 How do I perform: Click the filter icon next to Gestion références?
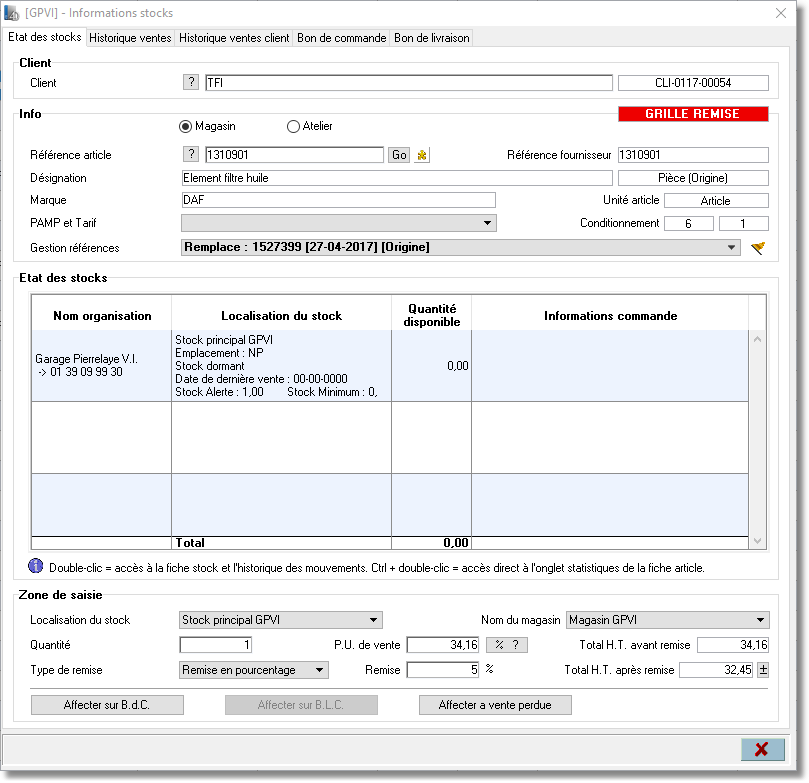point(758,248)
